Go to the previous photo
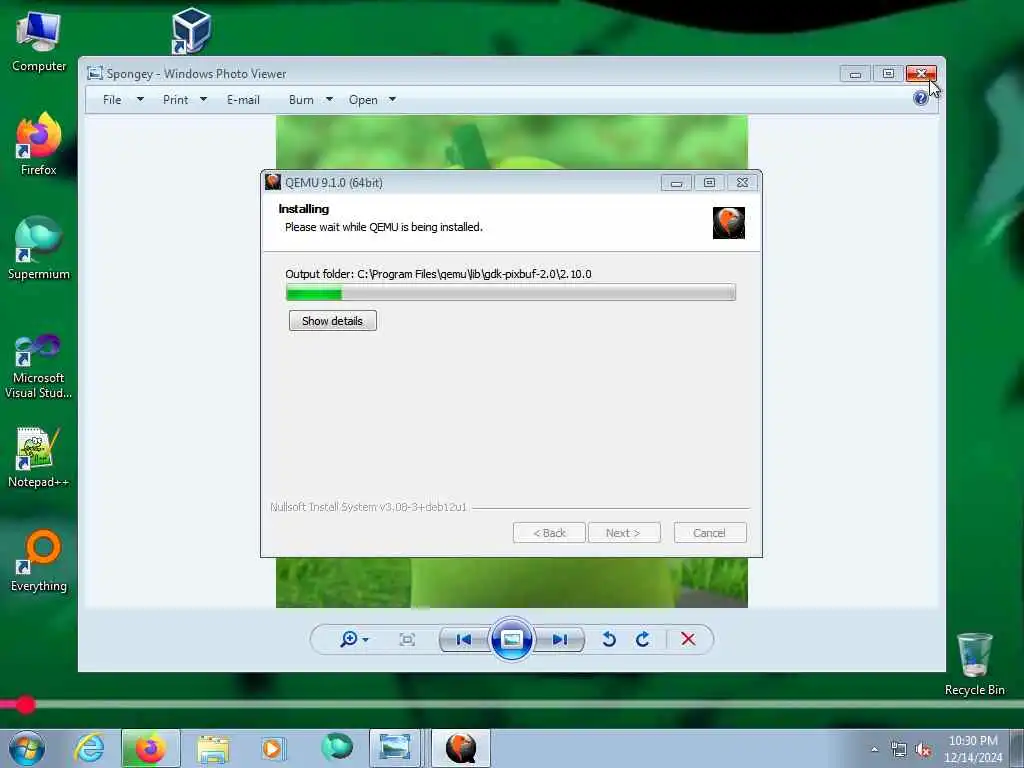The height and width of the screenshot is (768, 1024). (464, 639)
